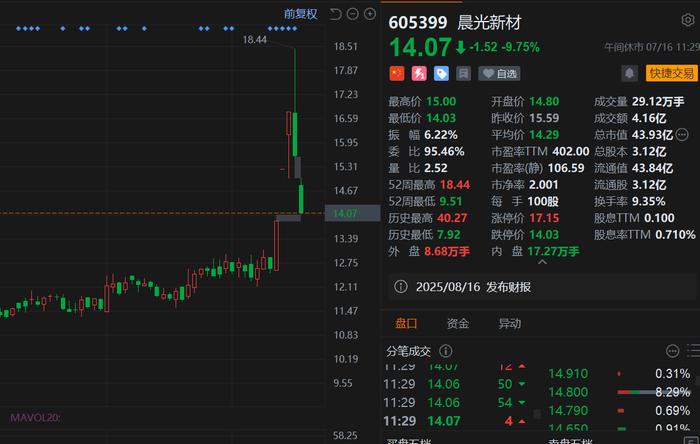
Task: Click 平均价 value 14.29
Action: point(544,135)
